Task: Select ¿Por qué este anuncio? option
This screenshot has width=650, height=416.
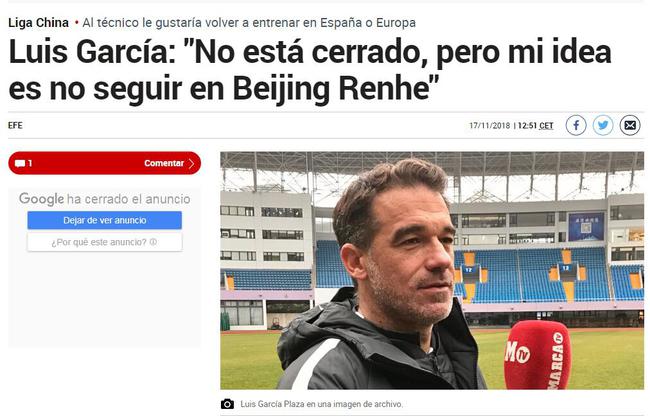Action: click(x=104, y=242)
